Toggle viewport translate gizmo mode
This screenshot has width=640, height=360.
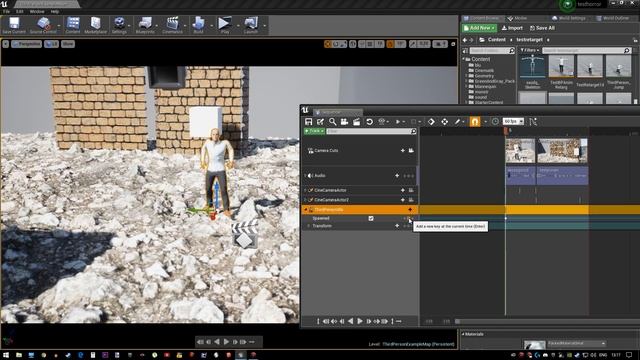pyautogui.click(x=327, y=44)
